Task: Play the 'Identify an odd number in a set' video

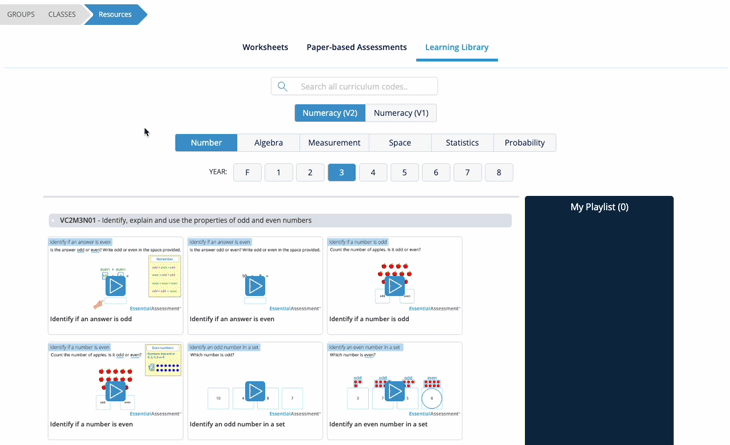Action: [x=255, y=391]
